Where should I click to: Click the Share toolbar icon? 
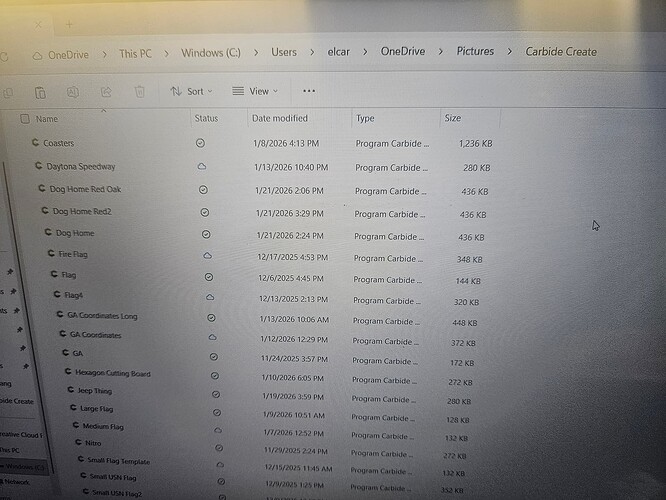click(x=106, y=92)
